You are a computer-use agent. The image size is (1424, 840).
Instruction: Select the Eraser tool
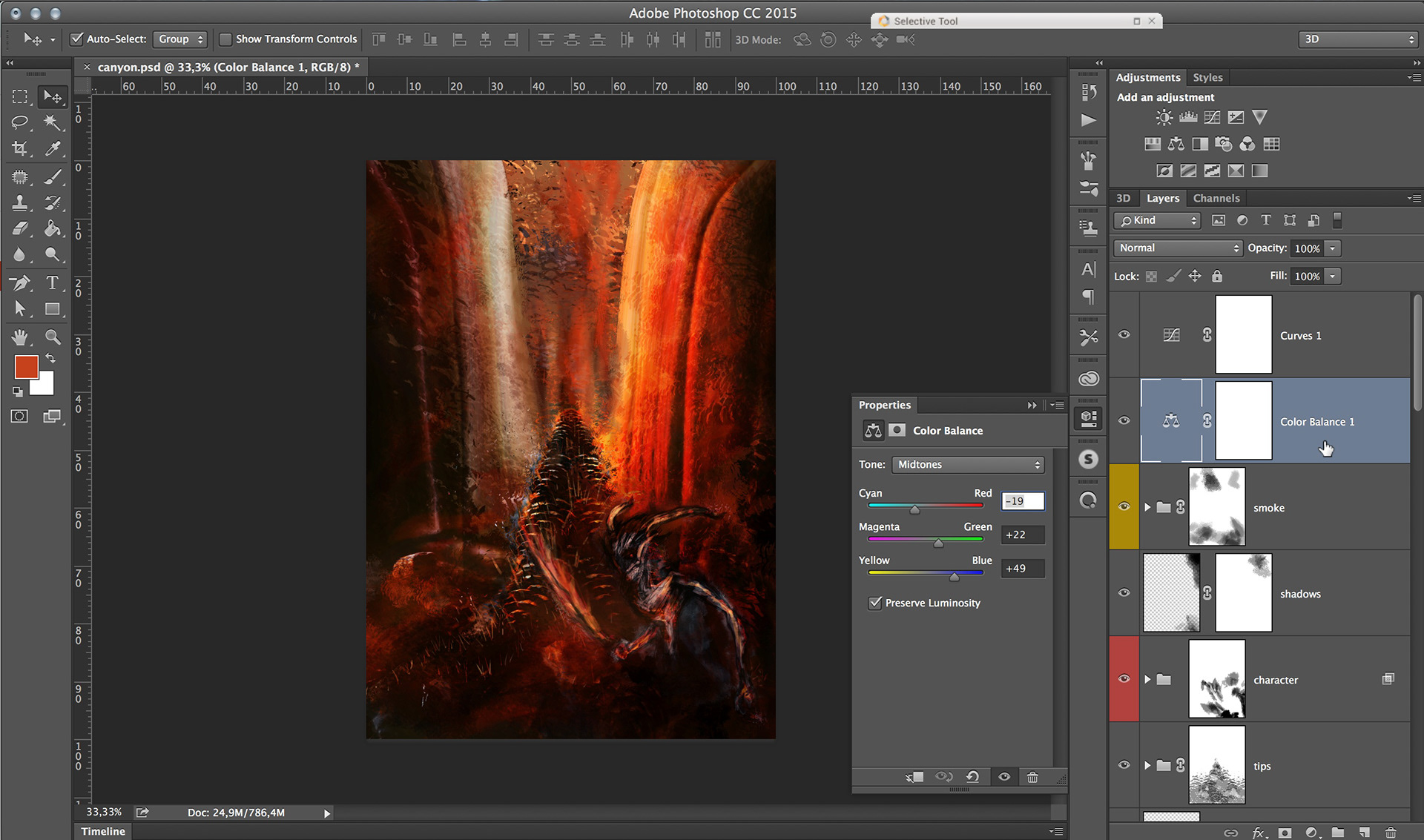click(x=20, y=228)
